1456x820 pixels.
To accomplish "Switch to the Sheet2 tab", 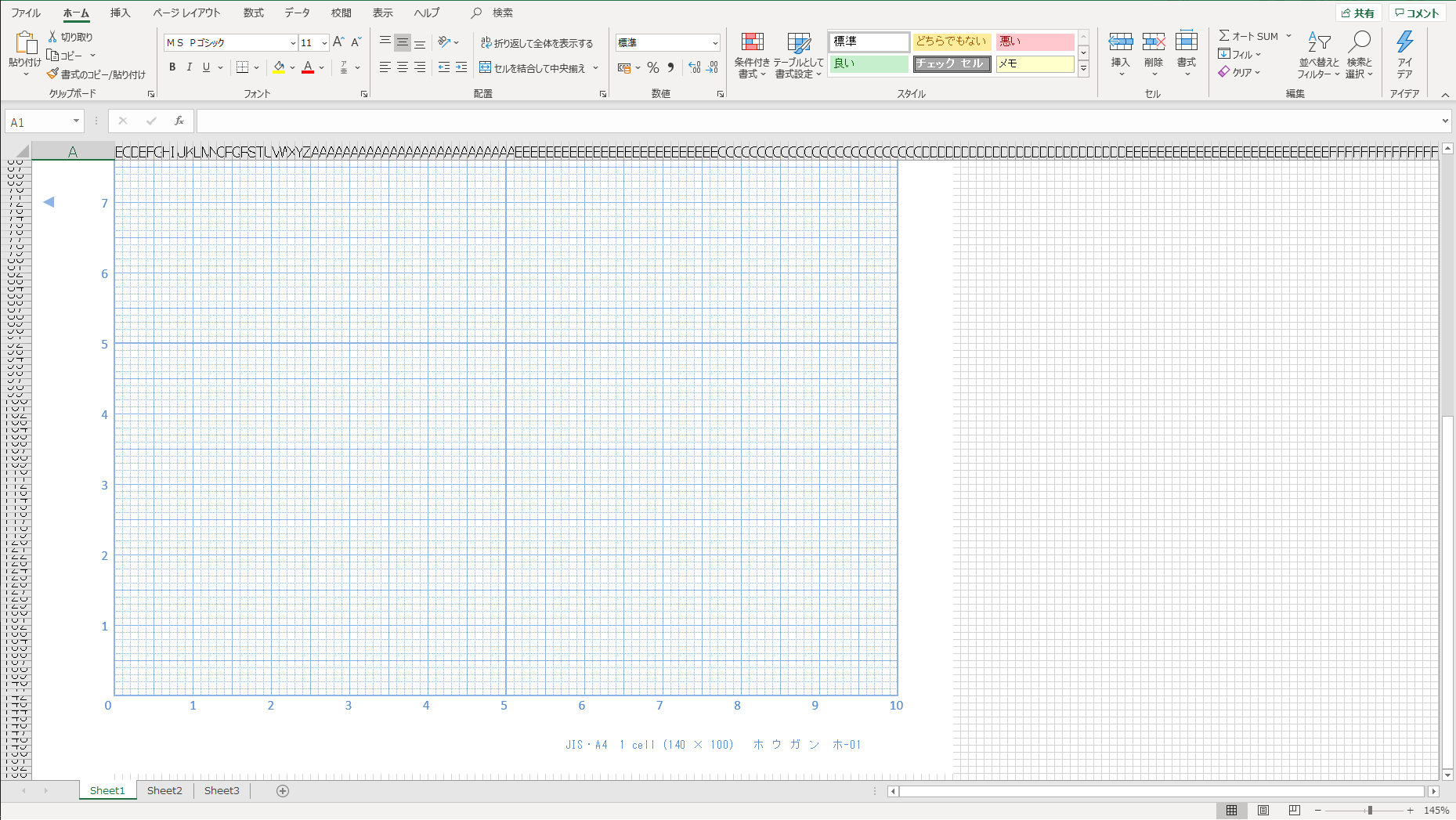I will click(164, 791).
